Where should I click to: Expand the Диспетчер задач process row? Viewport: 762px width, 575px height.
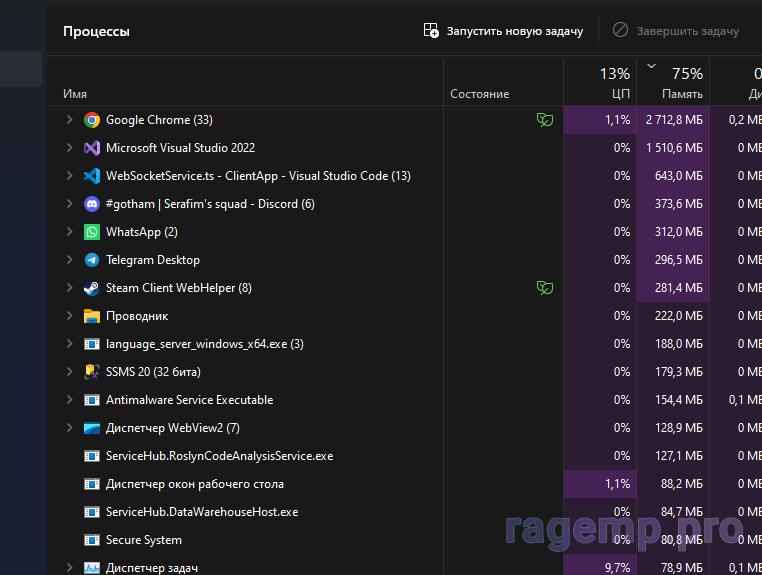tap(69, 567)
